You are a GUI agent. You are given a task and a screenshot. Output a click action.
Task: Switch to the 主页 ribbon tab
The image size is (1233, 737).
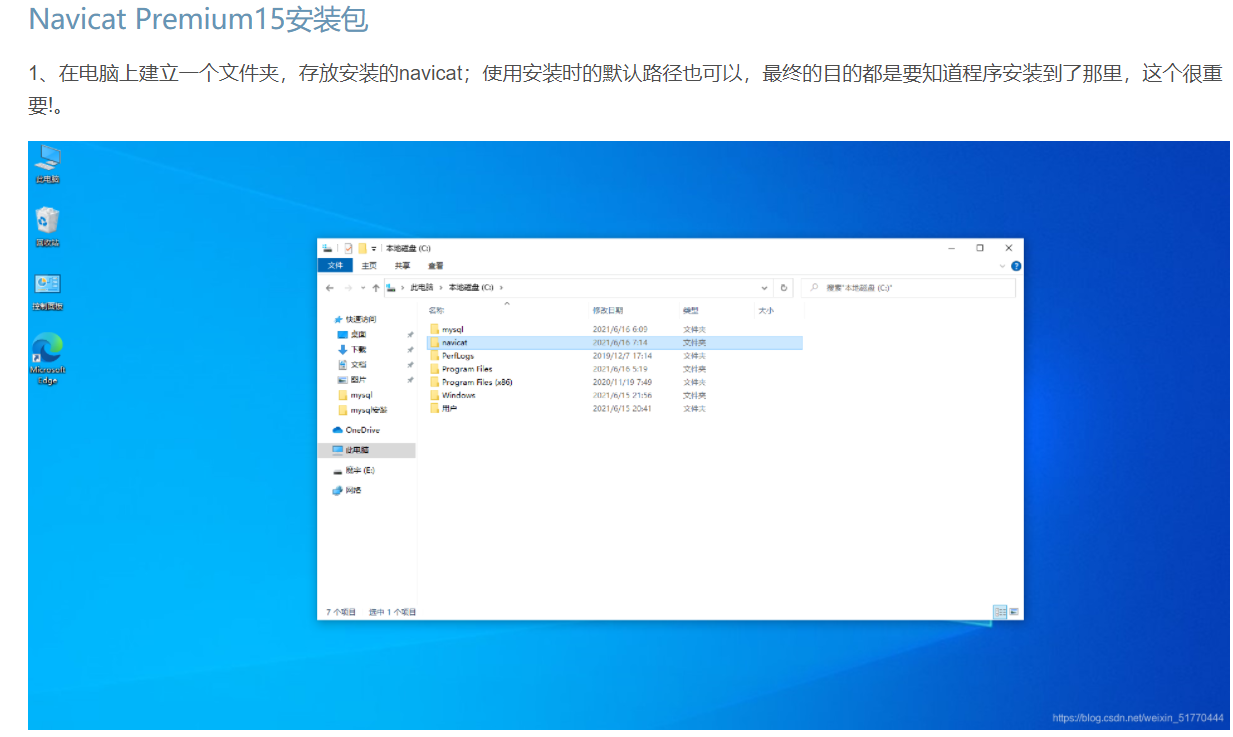point(369,265)
